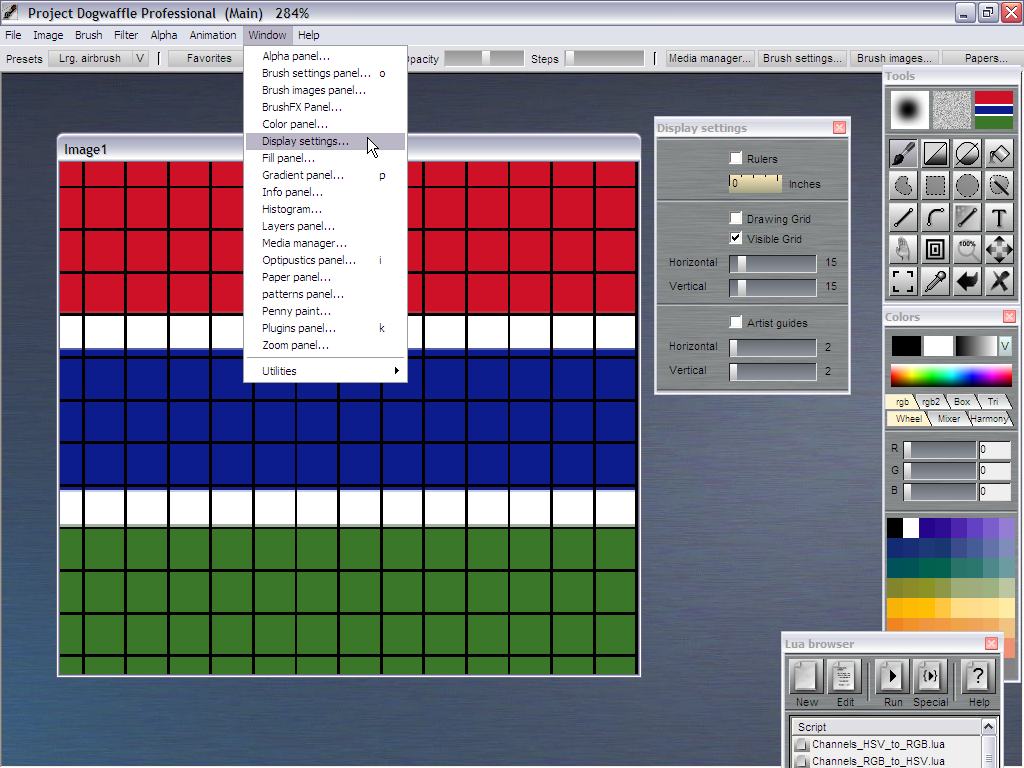Choose the Text tool

coord(999,218)
